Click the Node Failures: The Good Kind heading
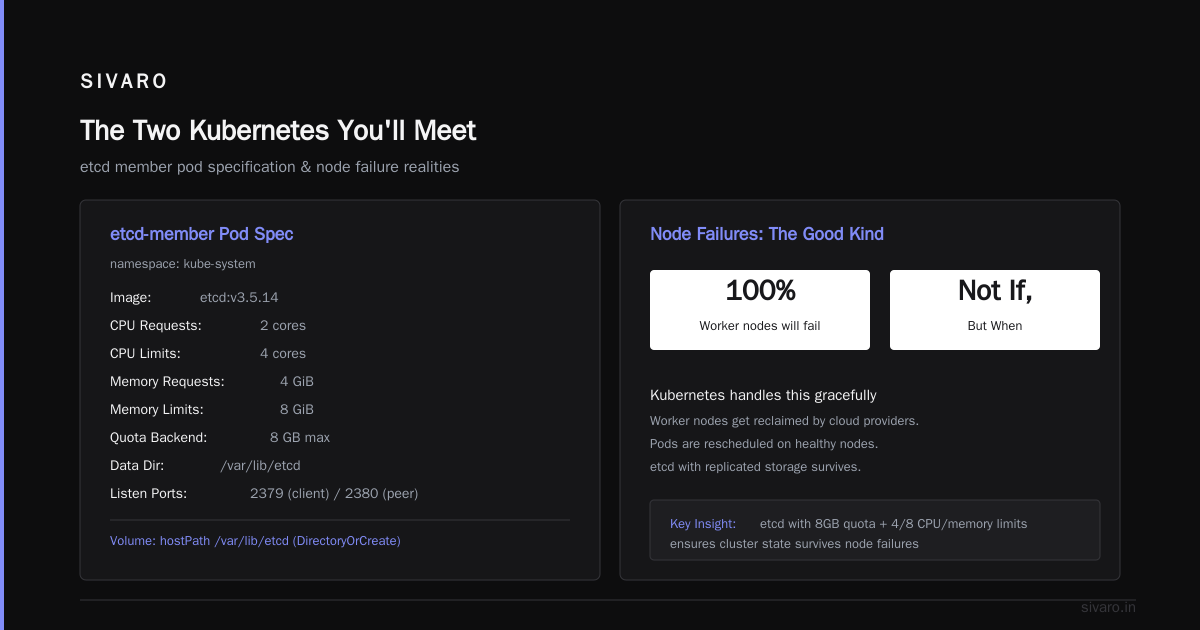1200x630 pixels. pyautogui.click(x=767, y=234)
